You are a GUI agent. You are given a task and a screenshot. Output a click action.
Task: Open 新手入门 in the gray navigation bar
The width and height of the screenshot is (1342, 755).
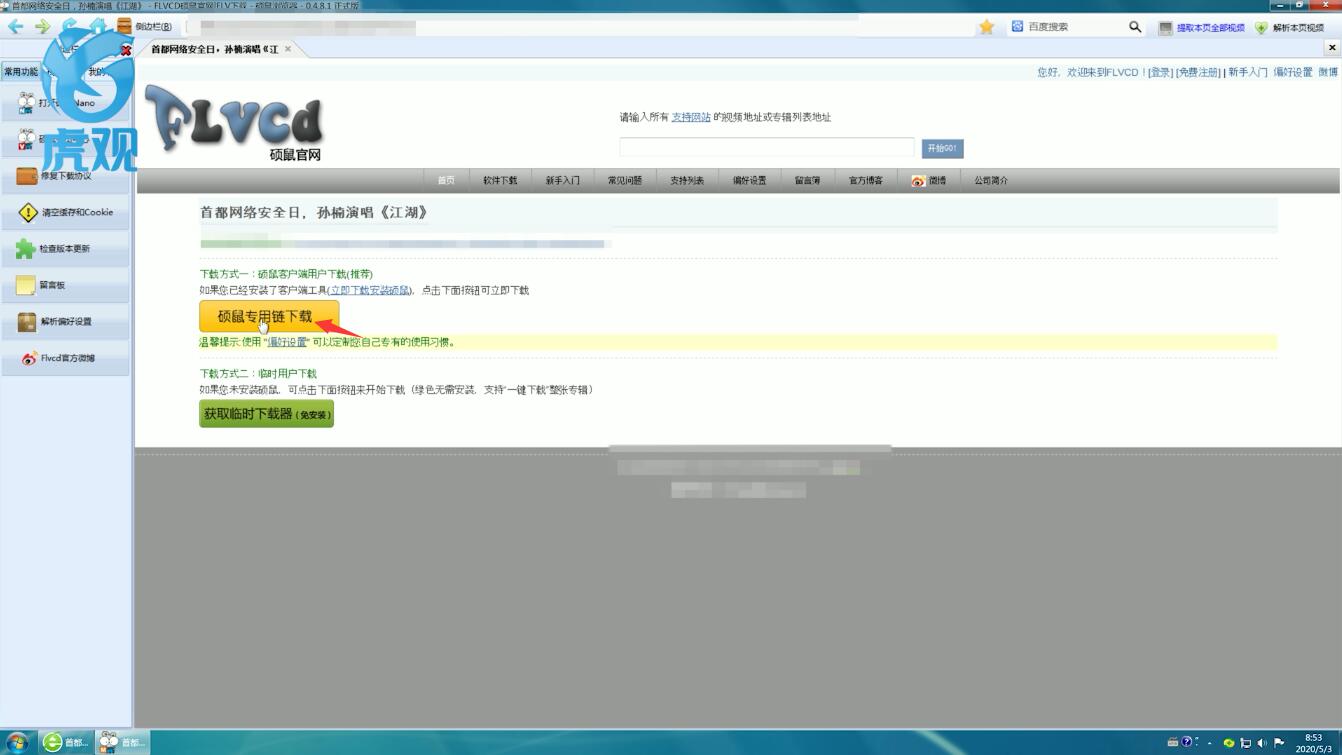coord(562,181)
